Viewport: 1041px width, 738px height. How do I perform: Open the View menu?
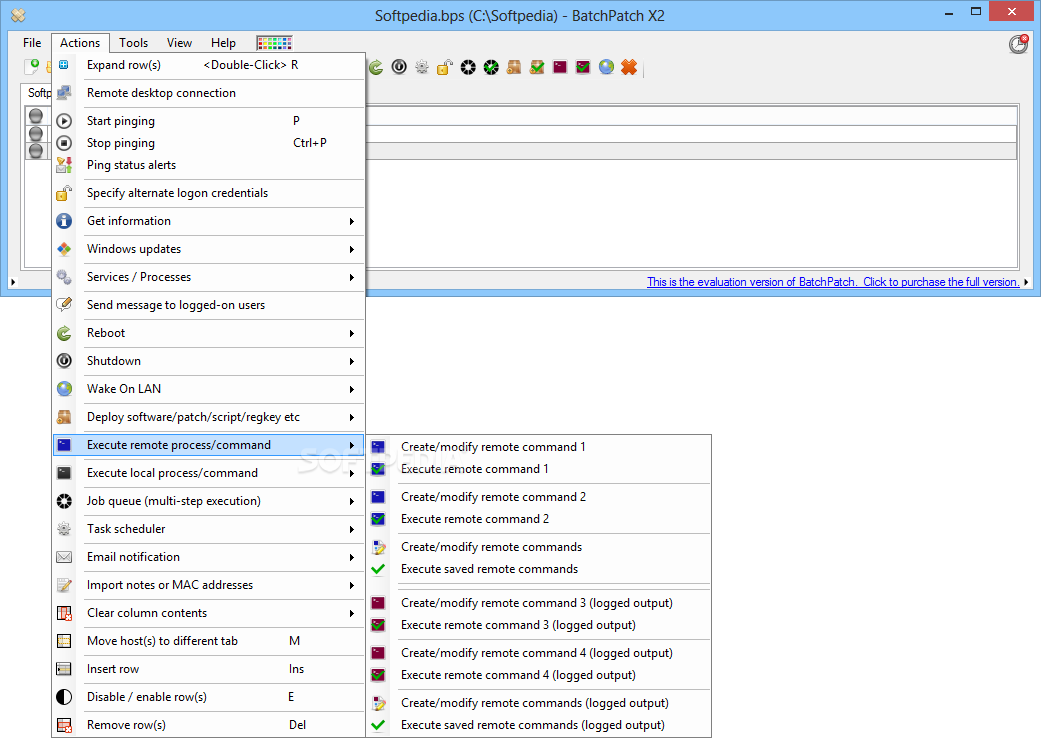(x=179, y=42)
